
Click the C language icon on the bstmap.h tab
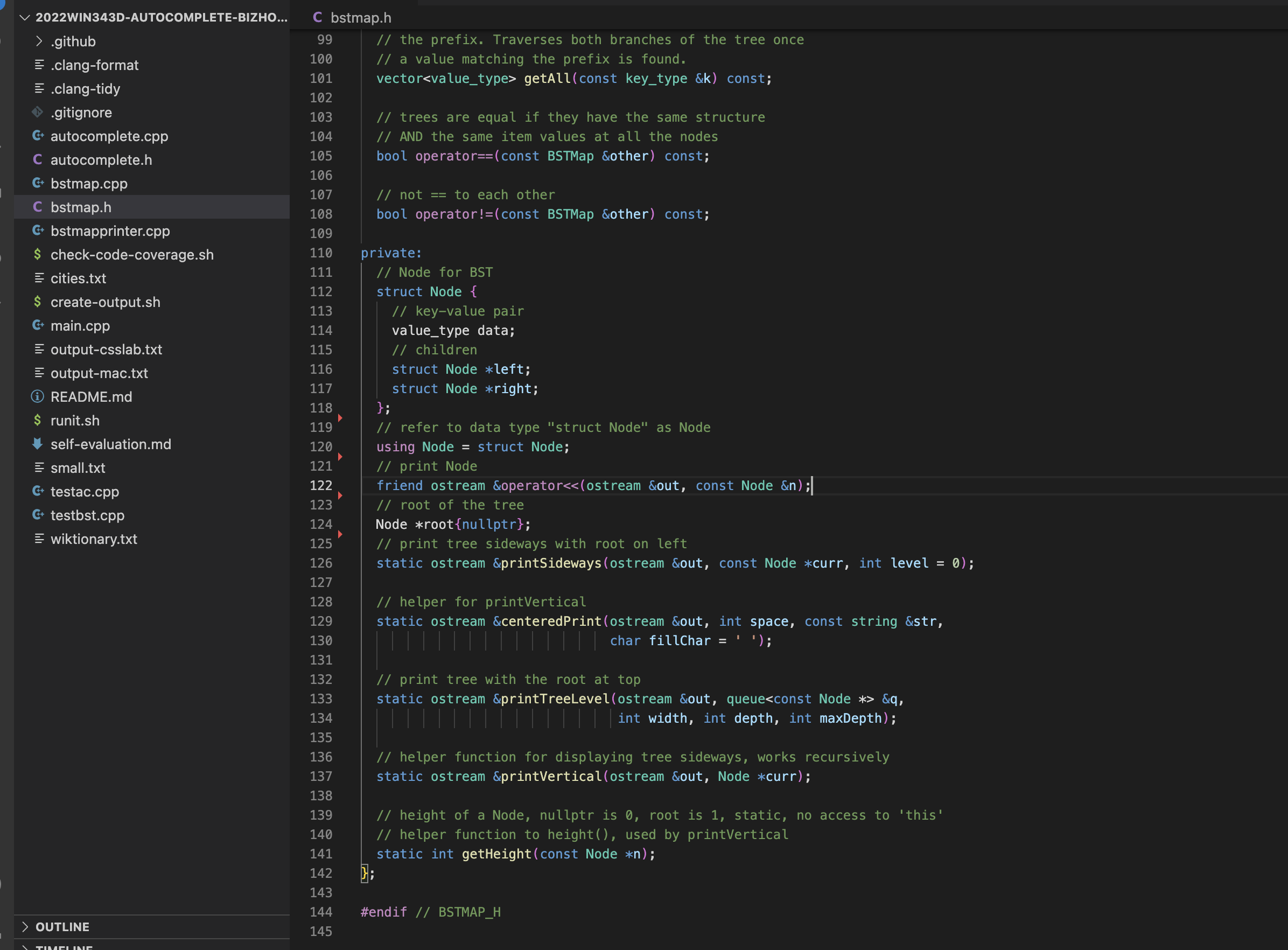[x=317, y=17]
